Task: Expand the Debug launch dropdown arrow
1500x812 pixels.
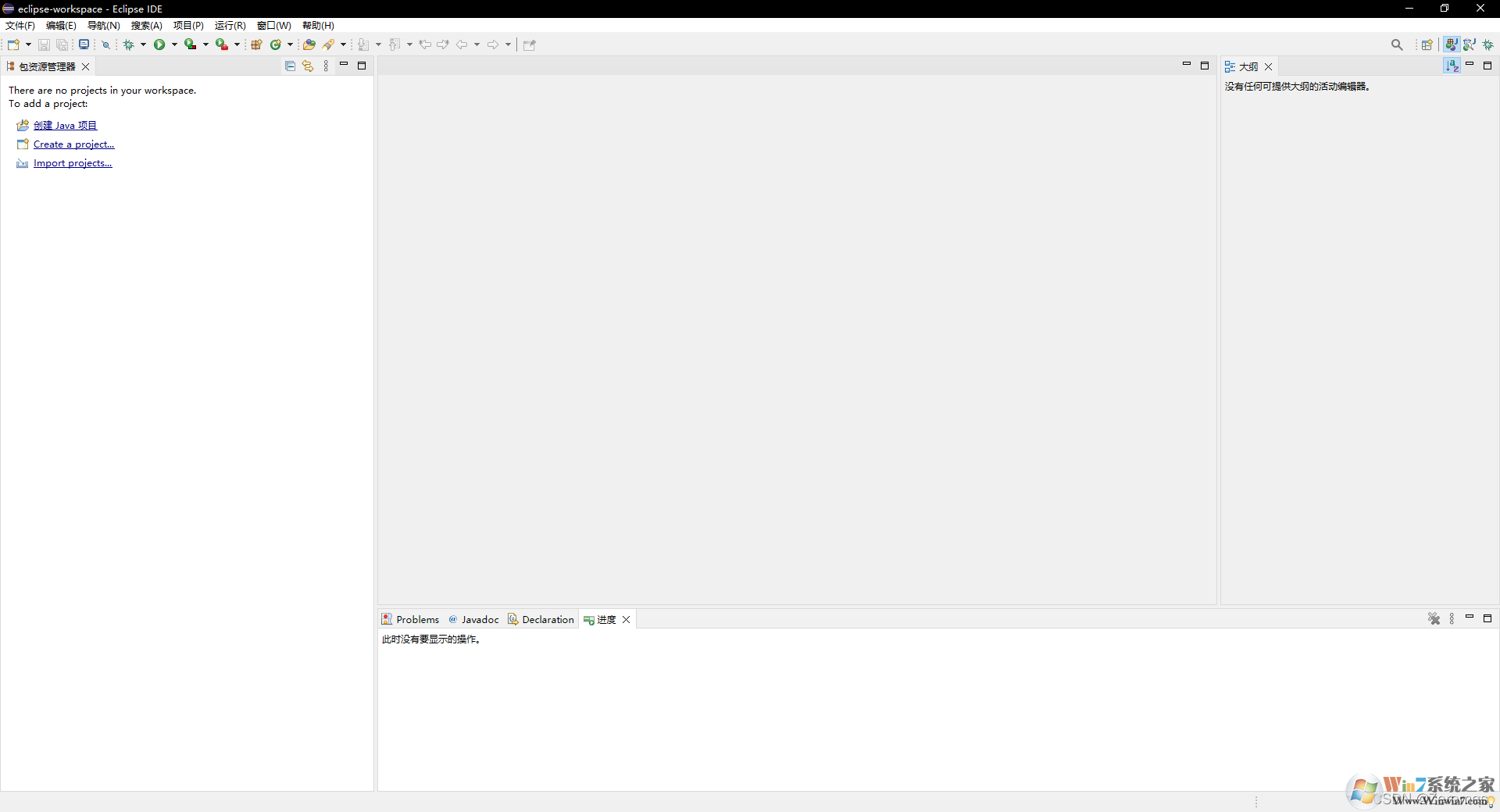Action: click(x=143, y=45)
